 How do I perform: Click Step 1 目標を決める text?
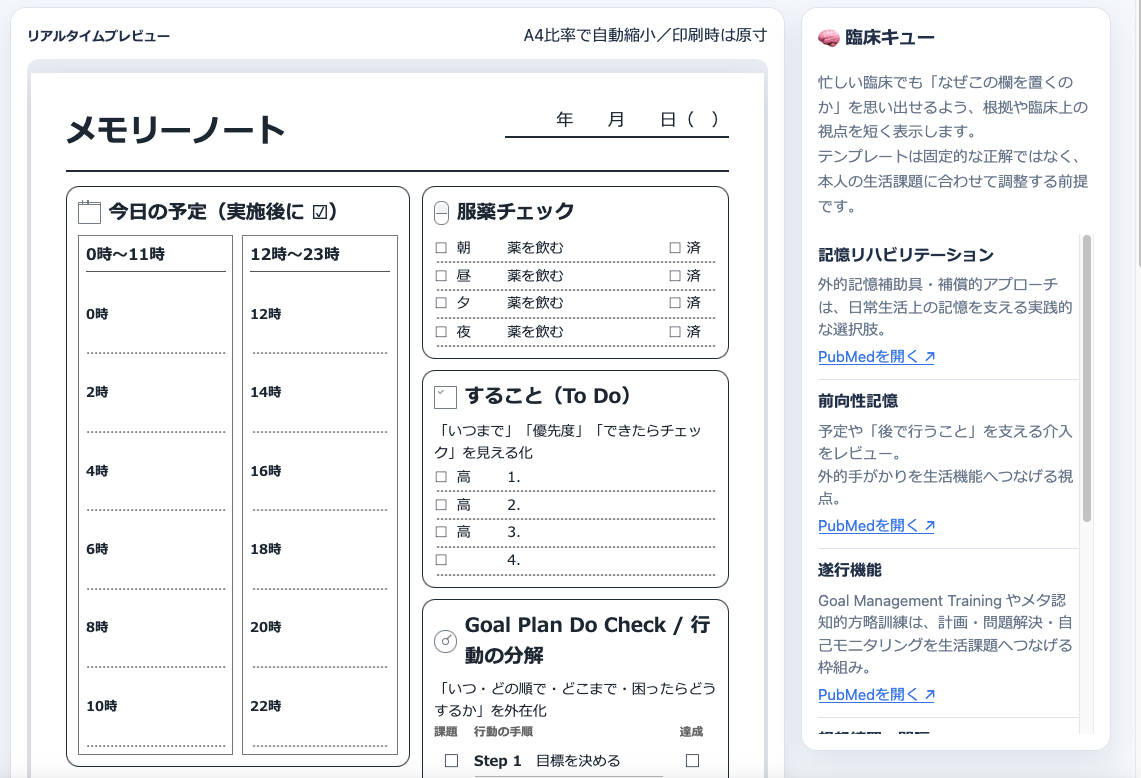[x=547, y=761]
